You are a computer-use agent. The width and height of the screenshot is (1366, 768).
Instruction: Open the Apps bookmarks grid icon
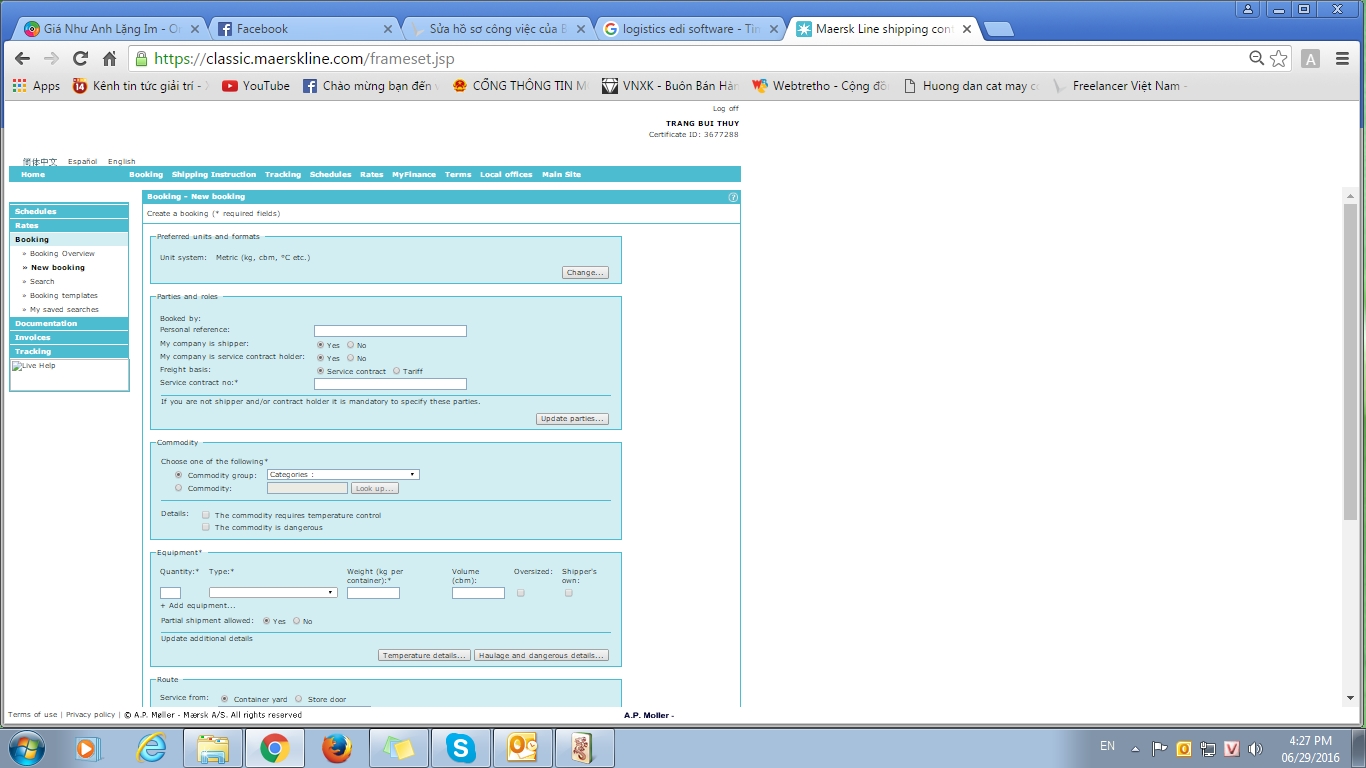[x=19, y=86]
